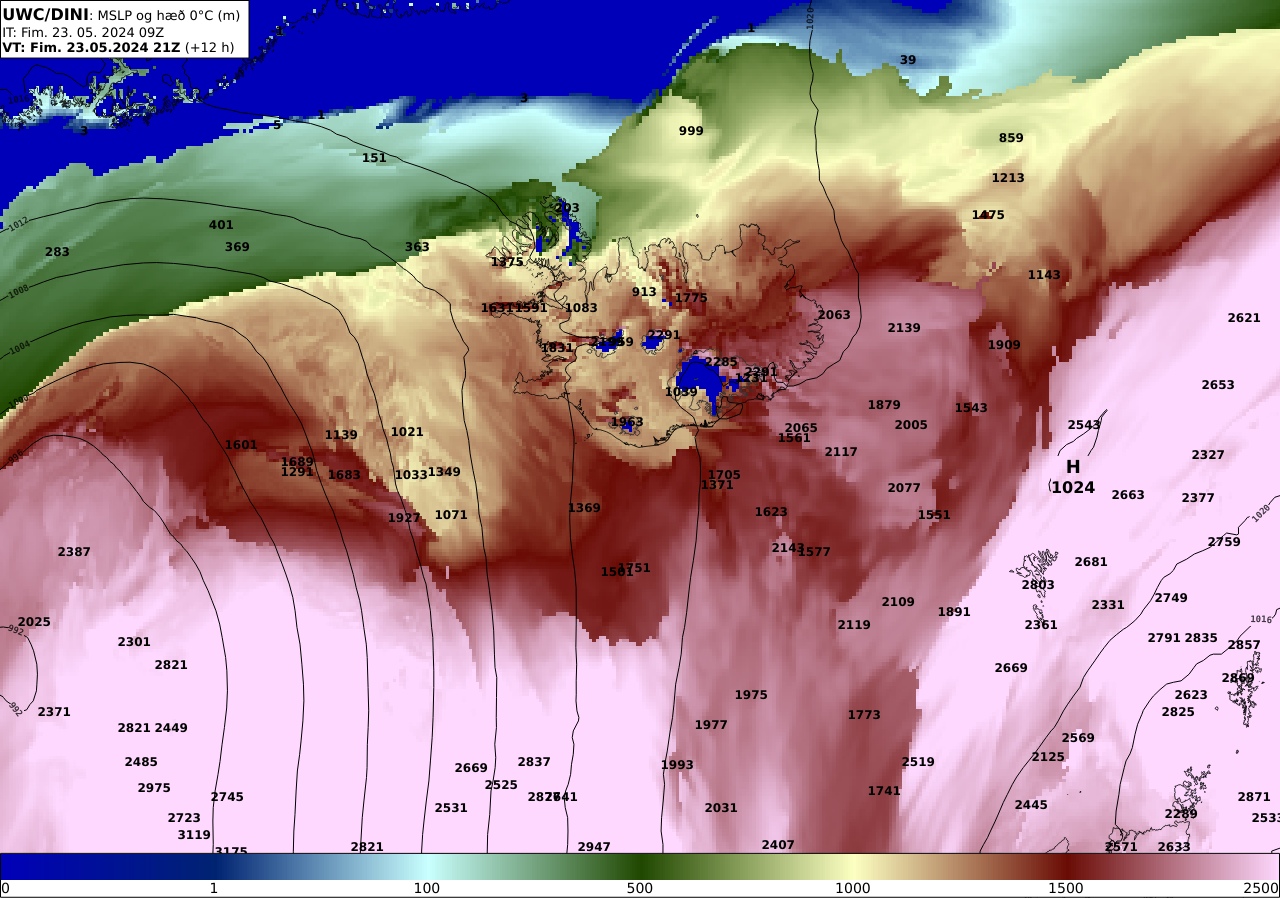The image size is (1280, 898).
Task: Click the 2125 label
Action: tap(1048, 757)
